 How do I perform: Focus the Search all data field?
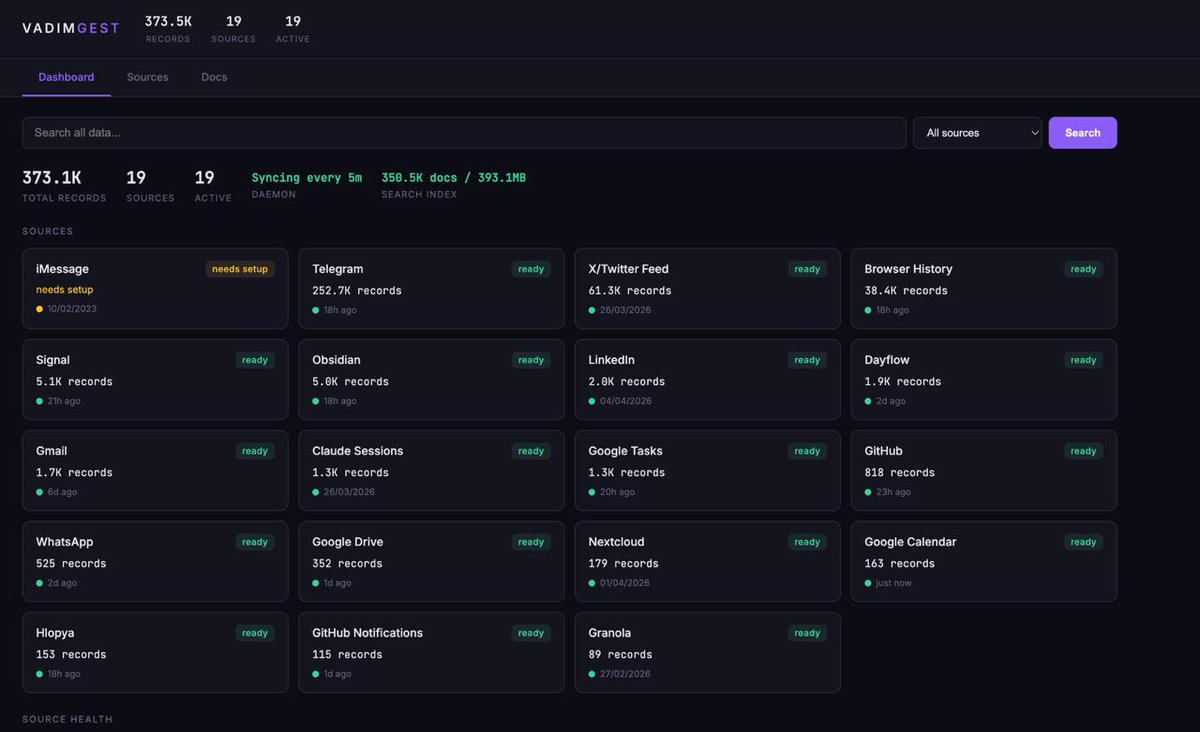coord(464,133)
